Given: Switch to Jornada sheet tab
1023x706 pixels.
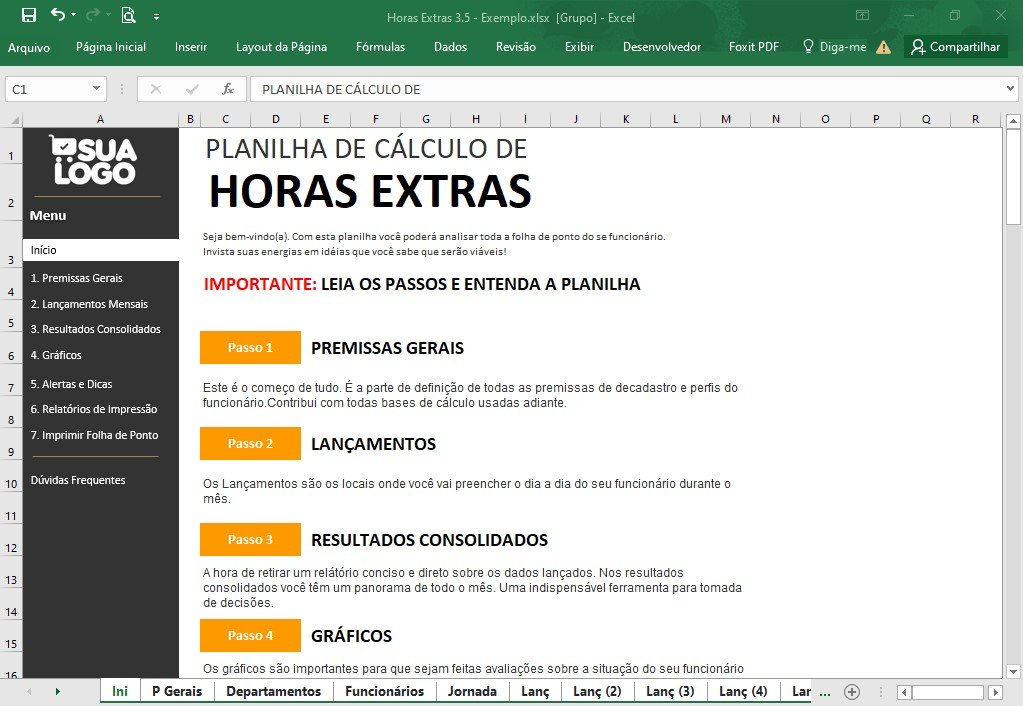Looking at the screenshot, I should coord(472,692).
